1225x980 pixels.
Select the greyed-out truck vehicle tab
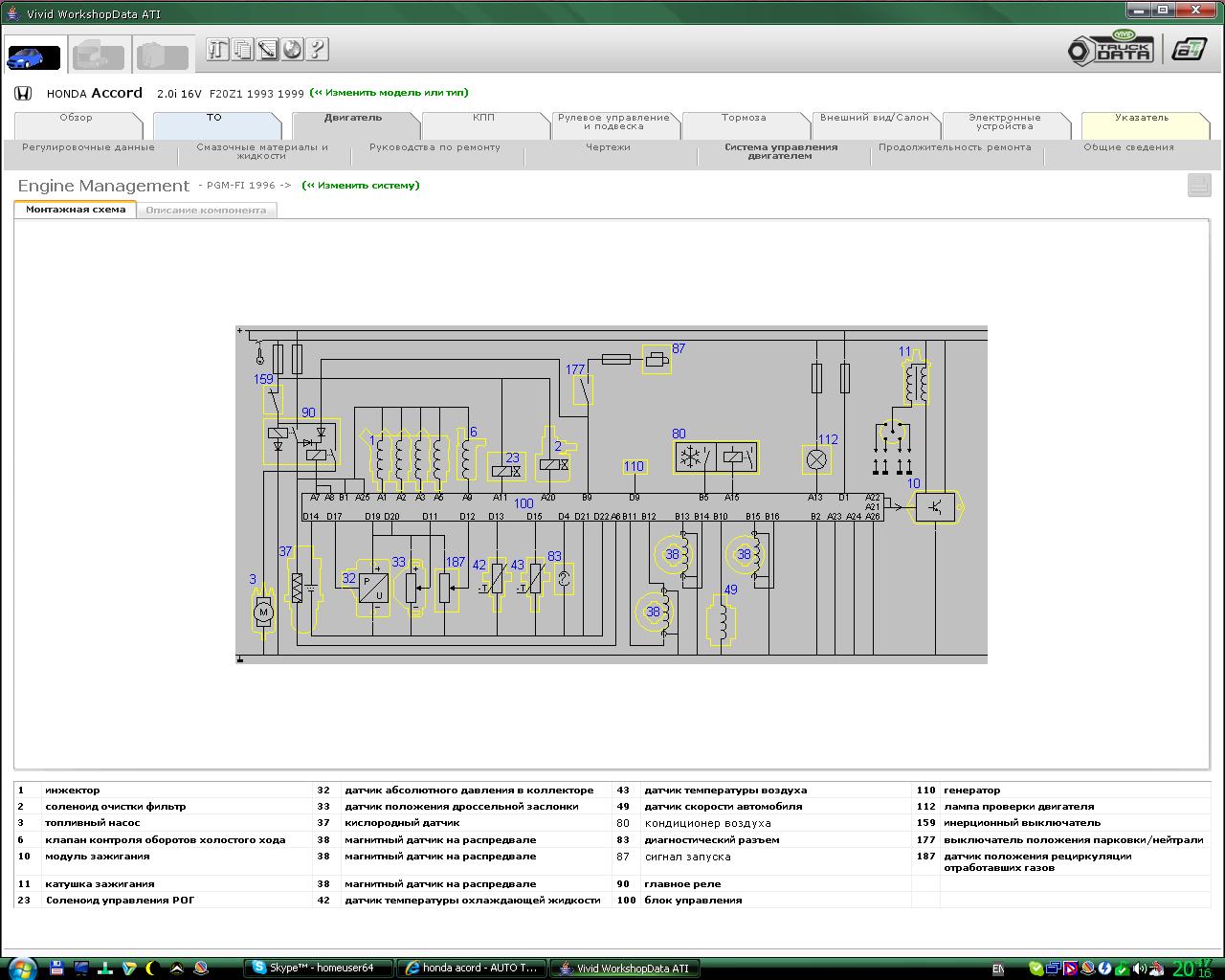(x=99, y=56)
